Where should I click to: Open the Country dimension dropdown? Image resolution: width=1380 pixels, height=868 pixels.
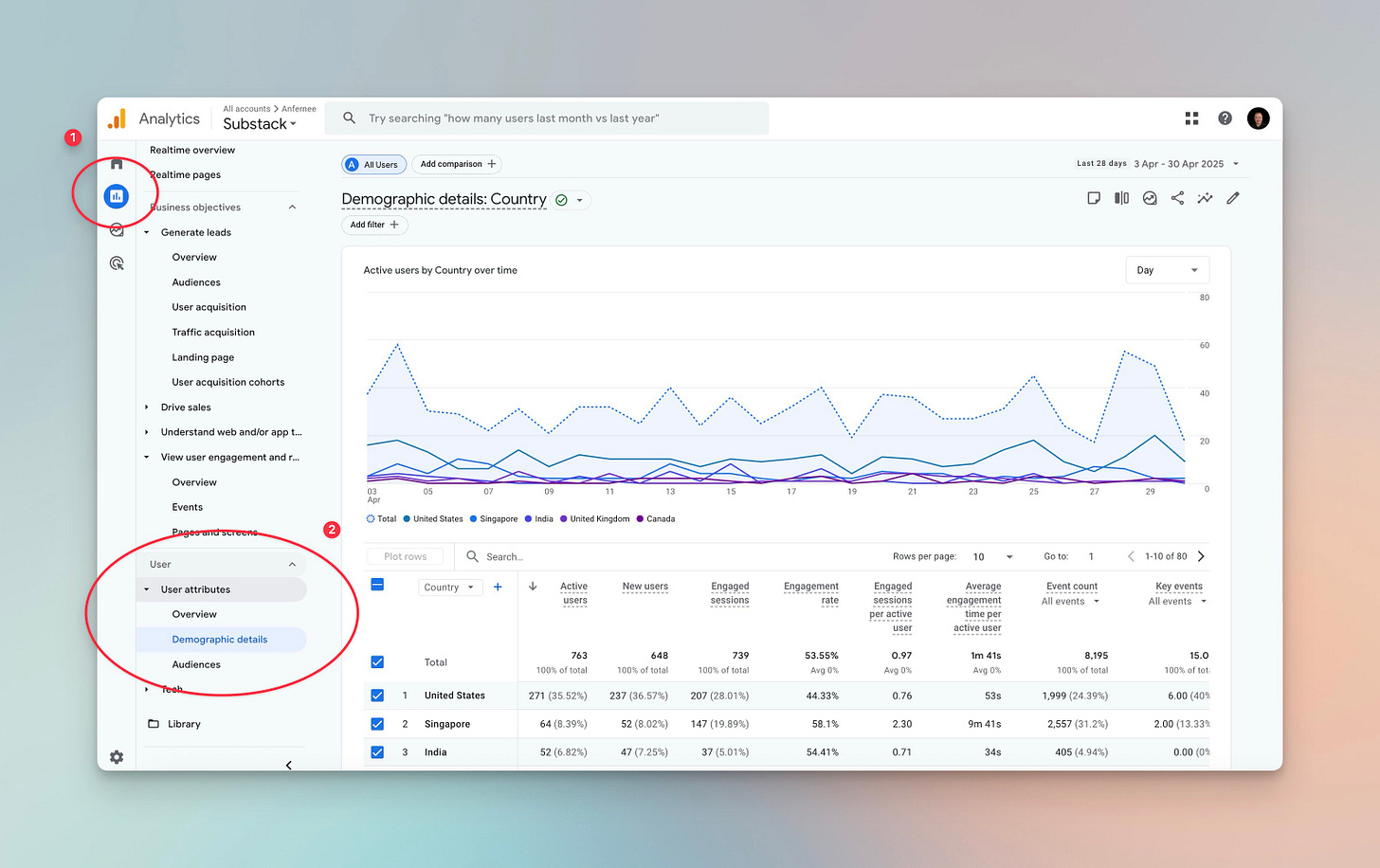click(x=450, y=588)
